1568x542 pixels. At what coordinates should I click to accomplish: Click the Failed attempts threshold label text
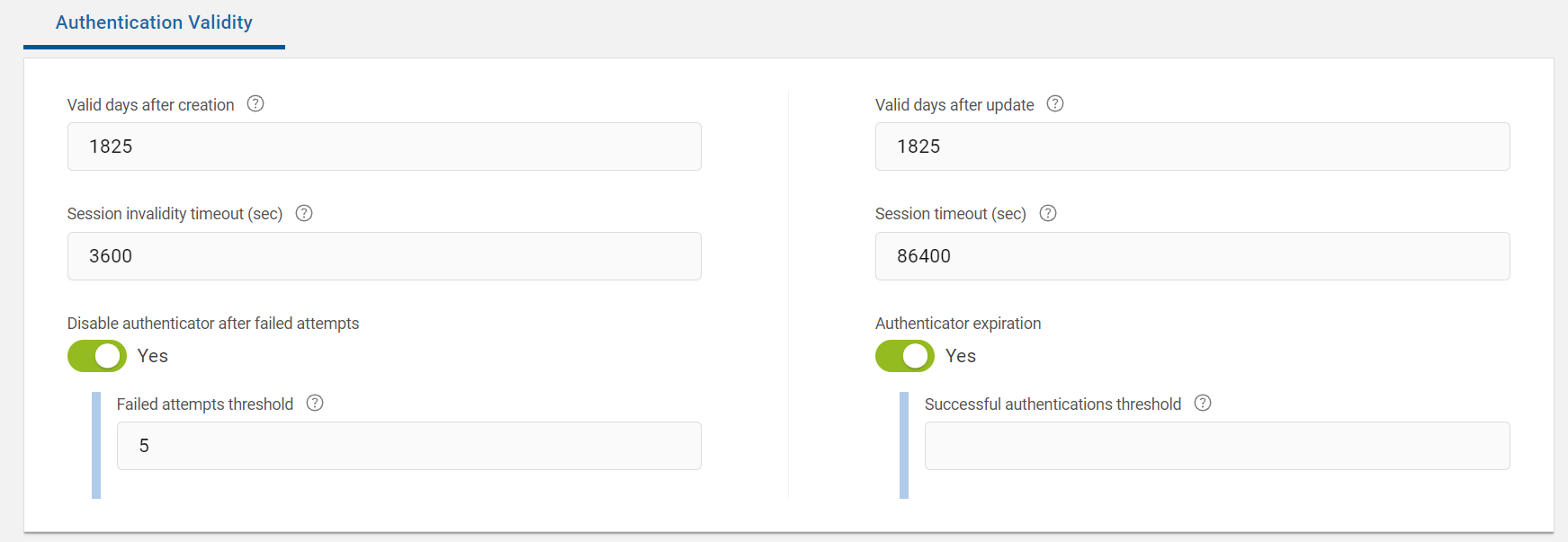pyautogui.click(x=205, y=404)
